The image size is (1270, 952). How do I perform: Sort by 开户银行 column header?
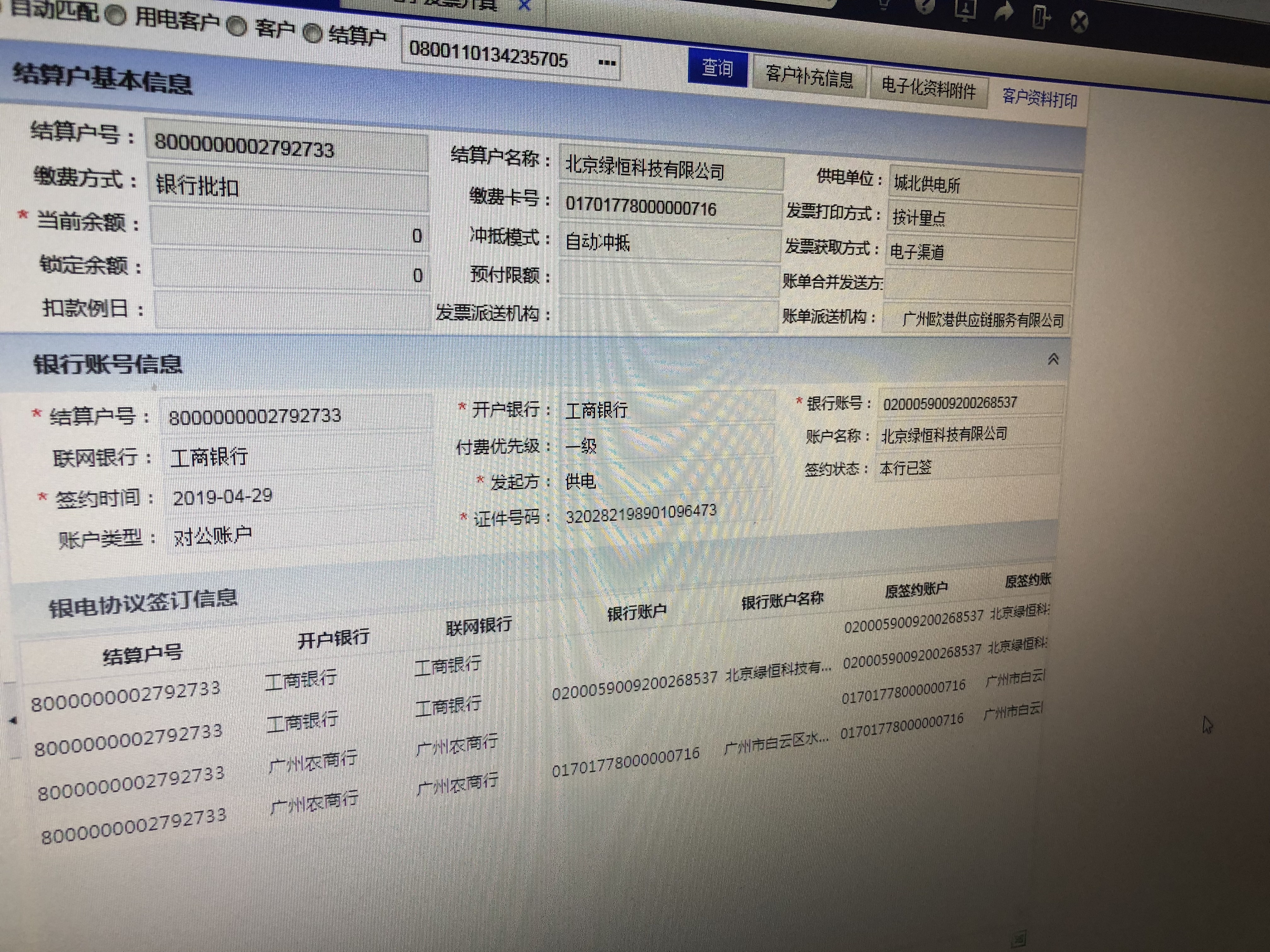pos(334,639)
